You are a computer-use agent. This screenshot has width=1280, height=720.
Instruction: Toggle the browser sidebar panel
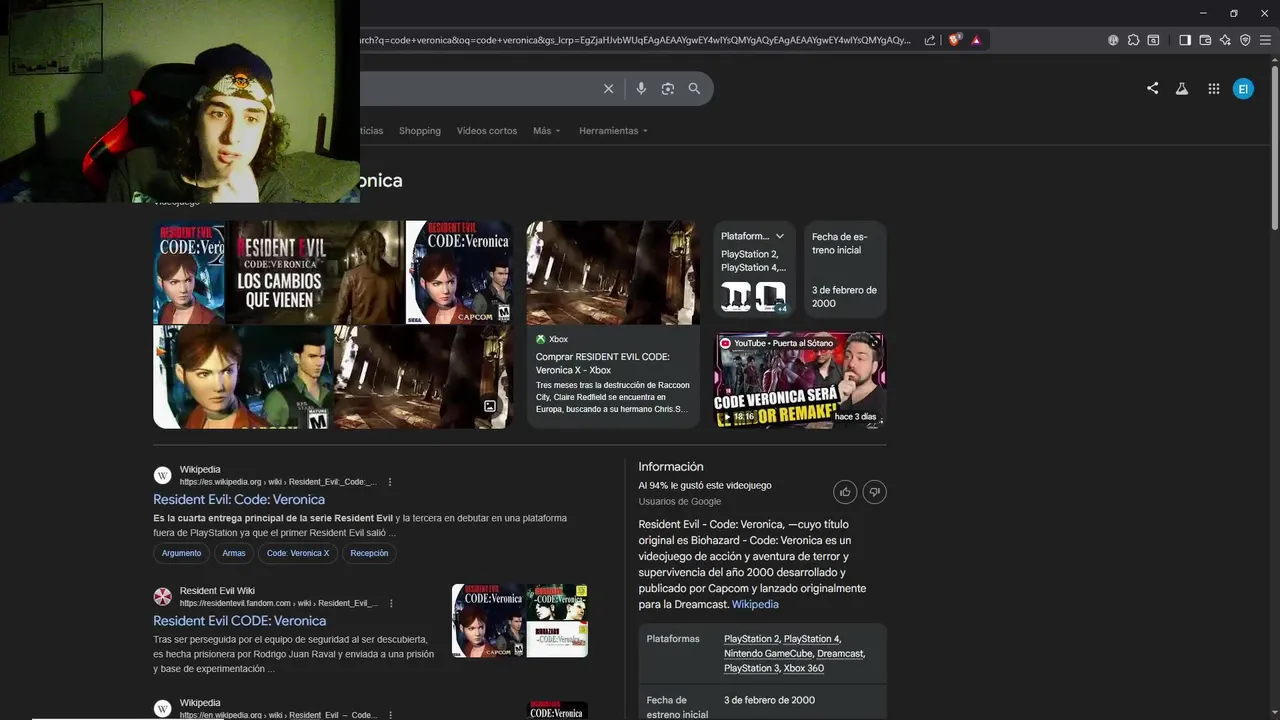click(x=1185, y=40)
